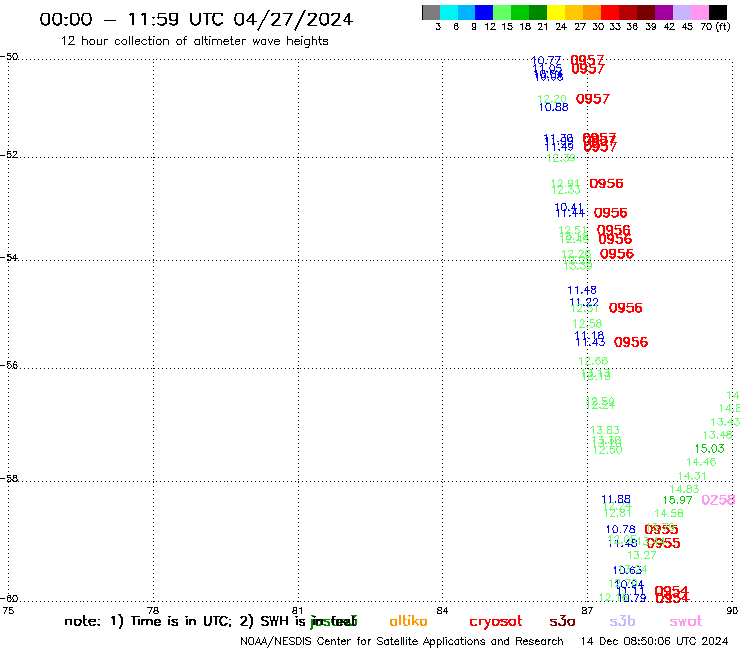Image resolution: width=740 pixels, height=650 pixels.
Task: Click the green wave height '14.31'
Action: tap(692, 476)
